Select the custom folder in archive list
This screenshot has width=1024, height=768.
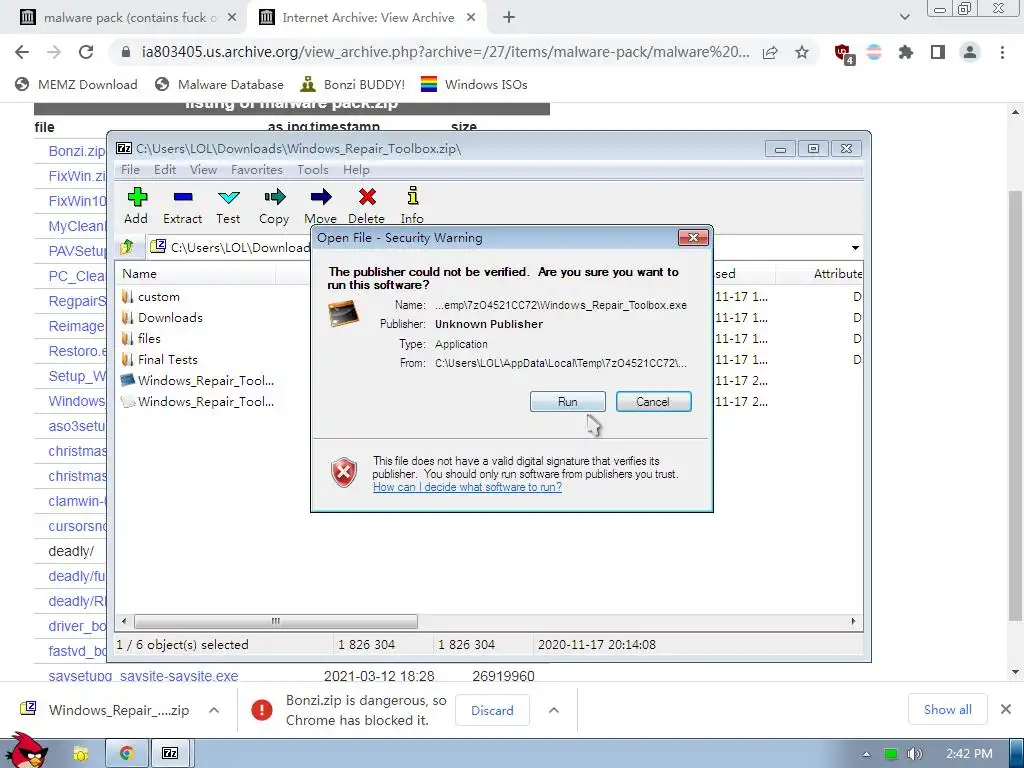pyautogui.click(x=151, y=296)
